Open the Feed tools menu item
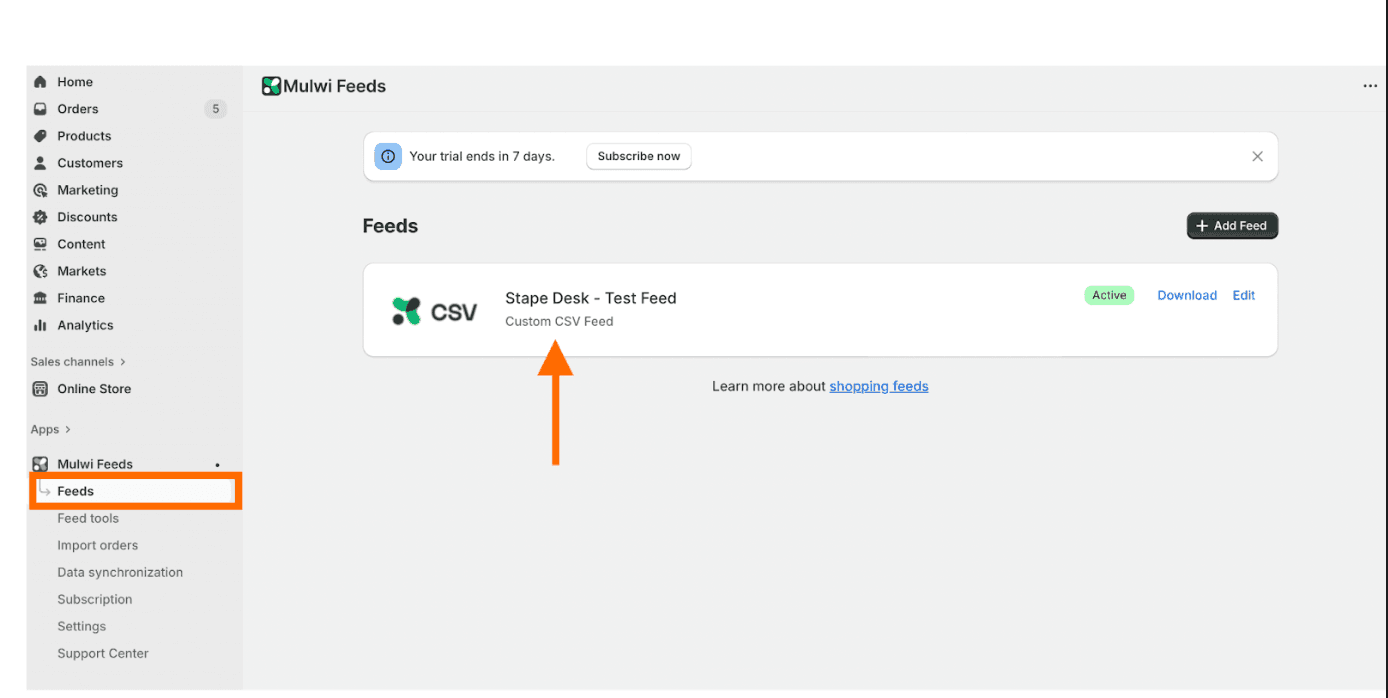The width and height of the screenshot is (1388, 698). pos(88,518)
